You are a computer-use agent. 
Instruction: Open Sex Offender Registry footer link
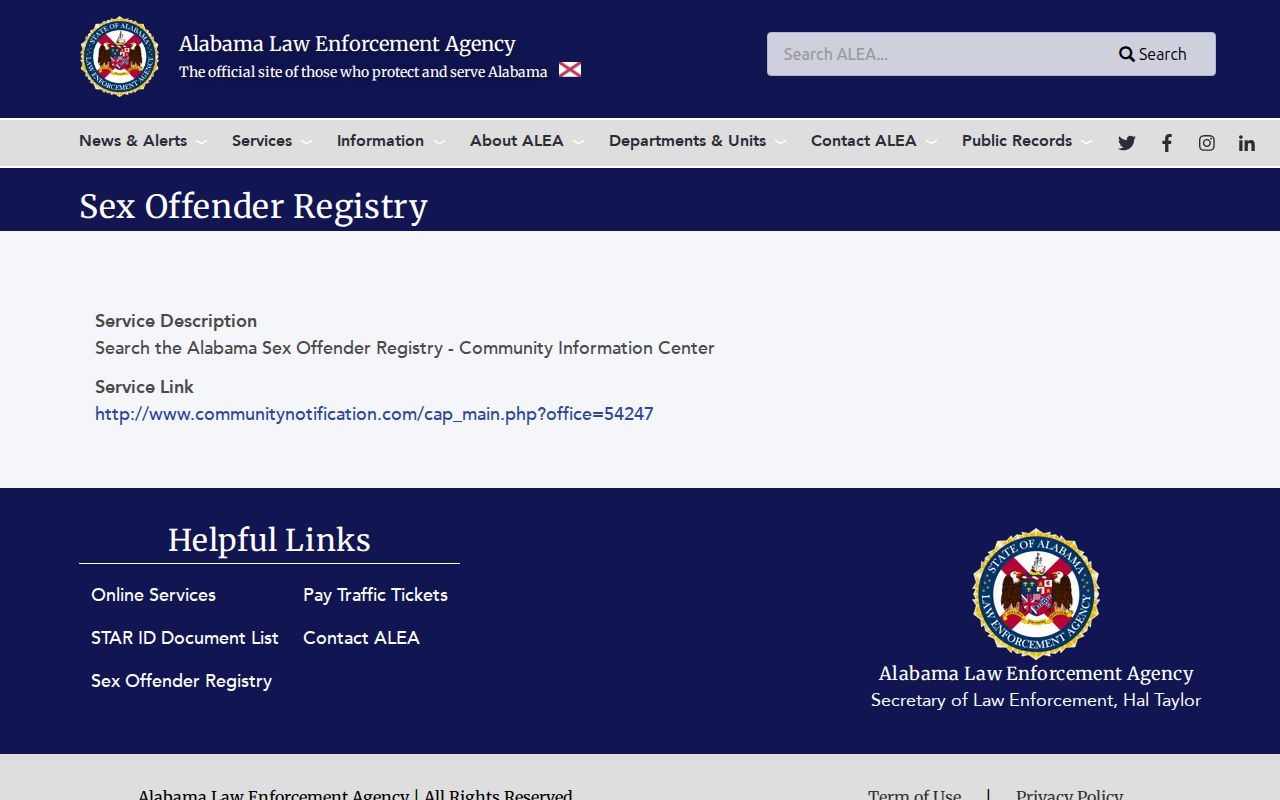[181, 681]
